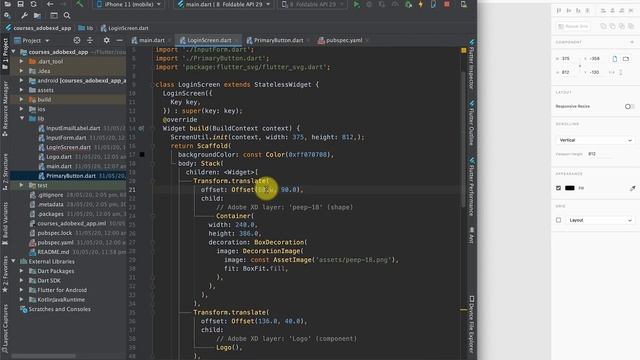This screenshot has width=640, height=360.
Task: Hide the Project panel with minus icon
Action: 120,40
